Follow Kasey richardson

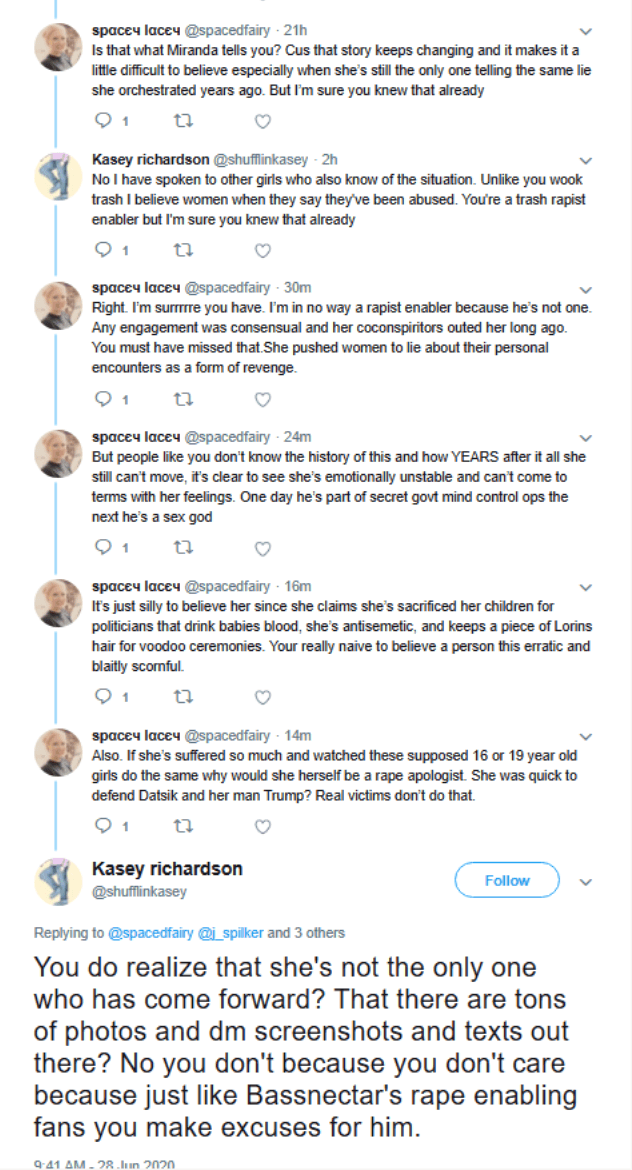pos(506,881)
